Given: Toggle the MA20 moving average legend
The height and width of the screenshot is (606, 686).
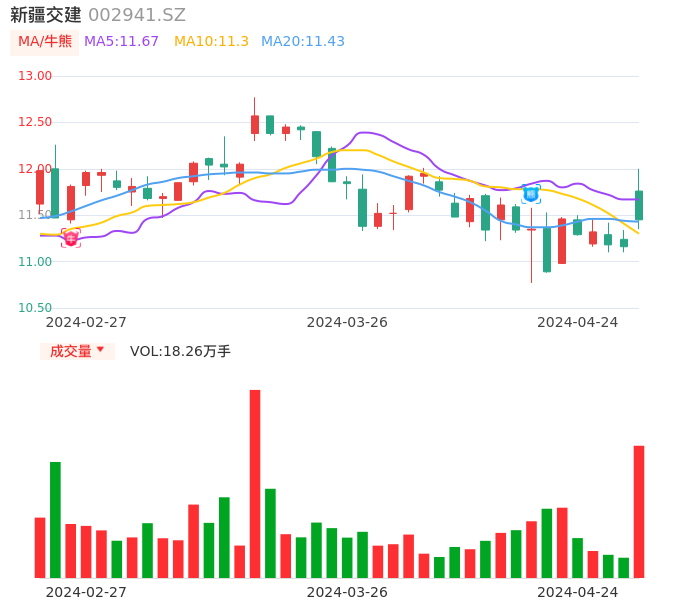Looking at the screenshot, I should pos(302,42).
